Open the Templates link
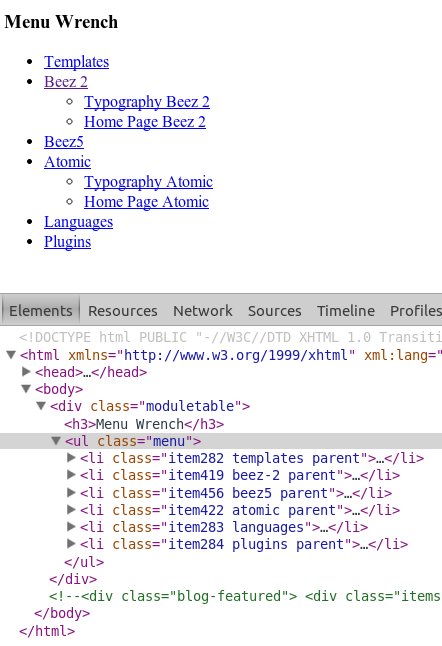442x646 pixels. pos(77,62)
